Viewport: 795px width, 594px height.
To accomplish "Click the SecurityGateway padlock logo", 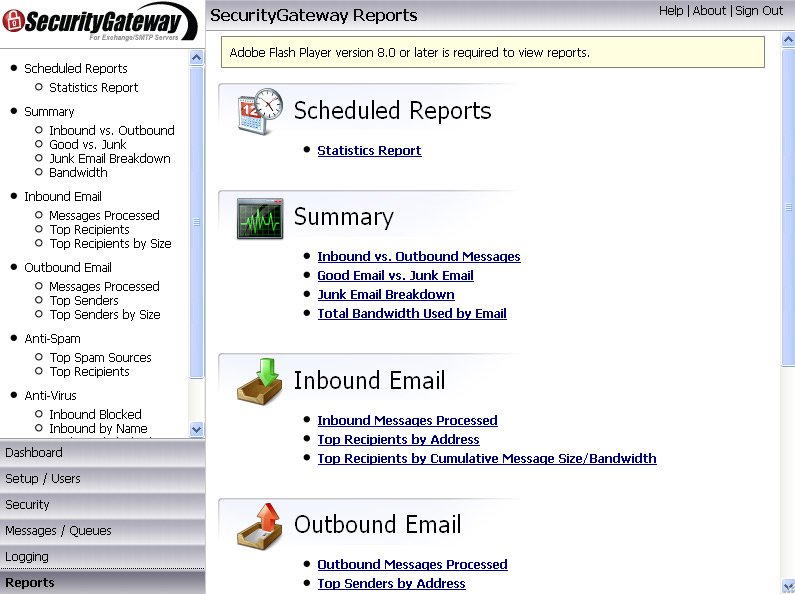I will click(14, 21).
